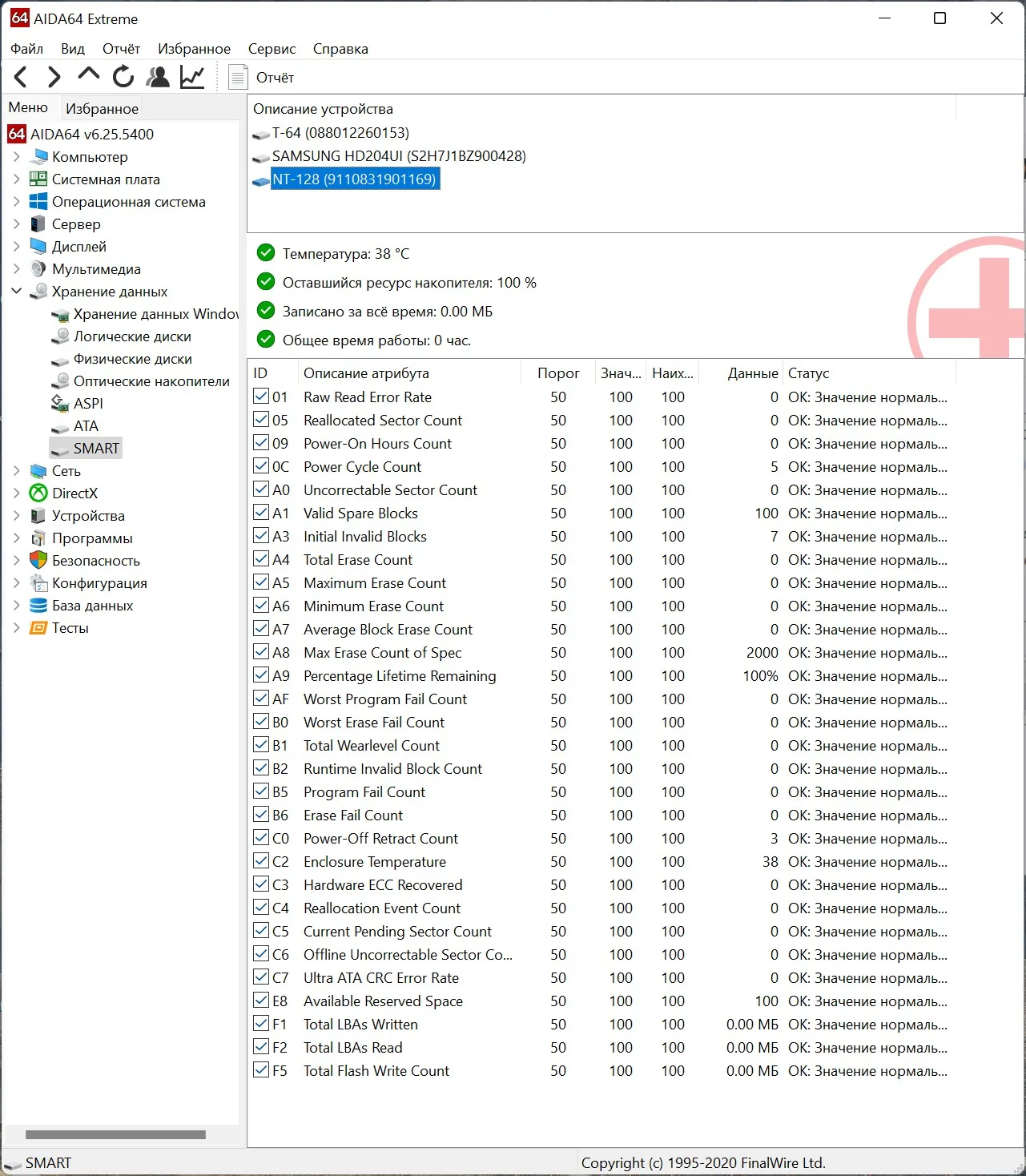Select the Физические диски tree item
This screenshot has height=1176, width=1026.
tap(133, 358)
